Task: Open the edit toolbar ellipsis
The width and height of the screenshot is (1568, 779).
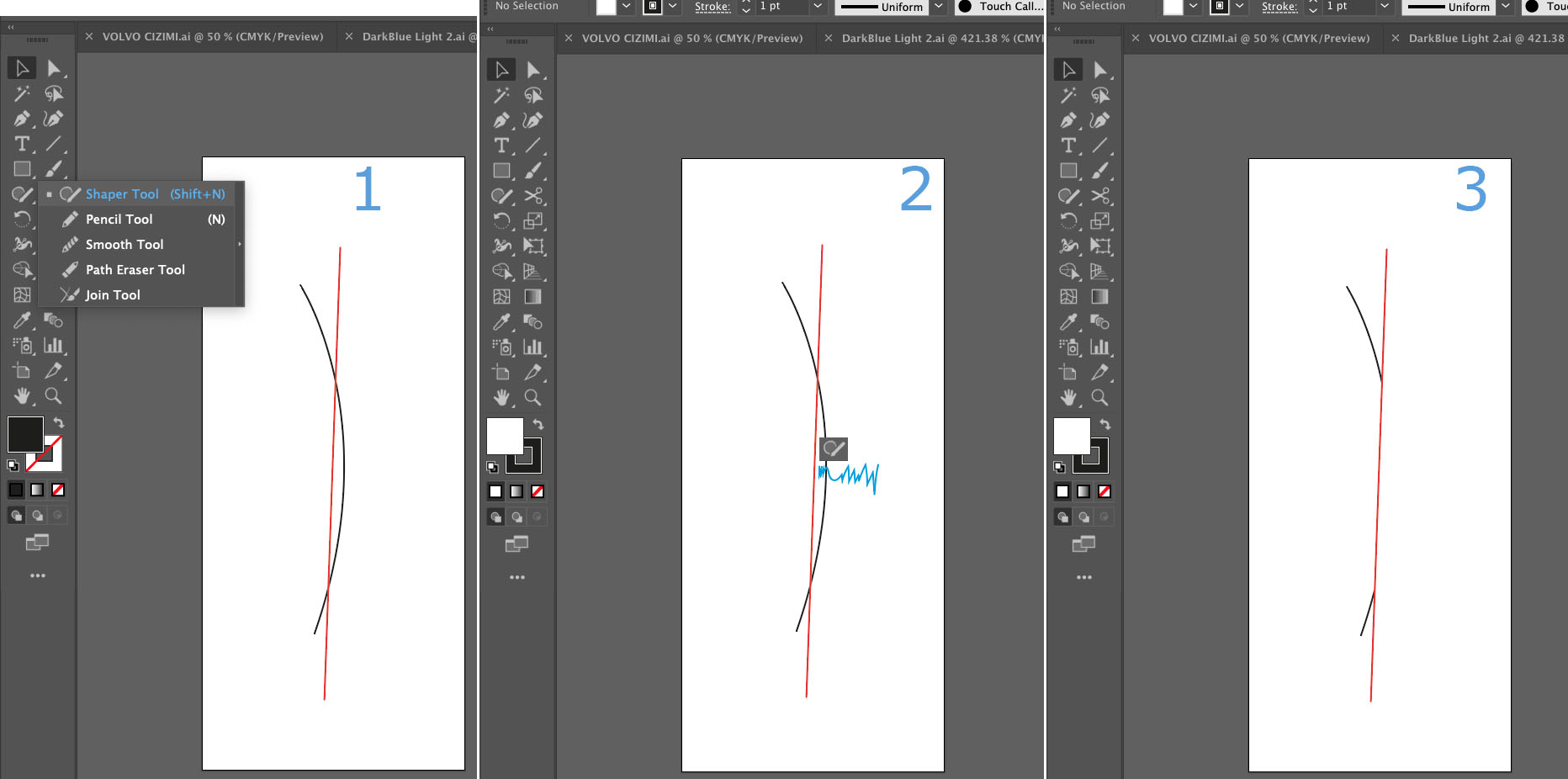Action: (38, 575)
